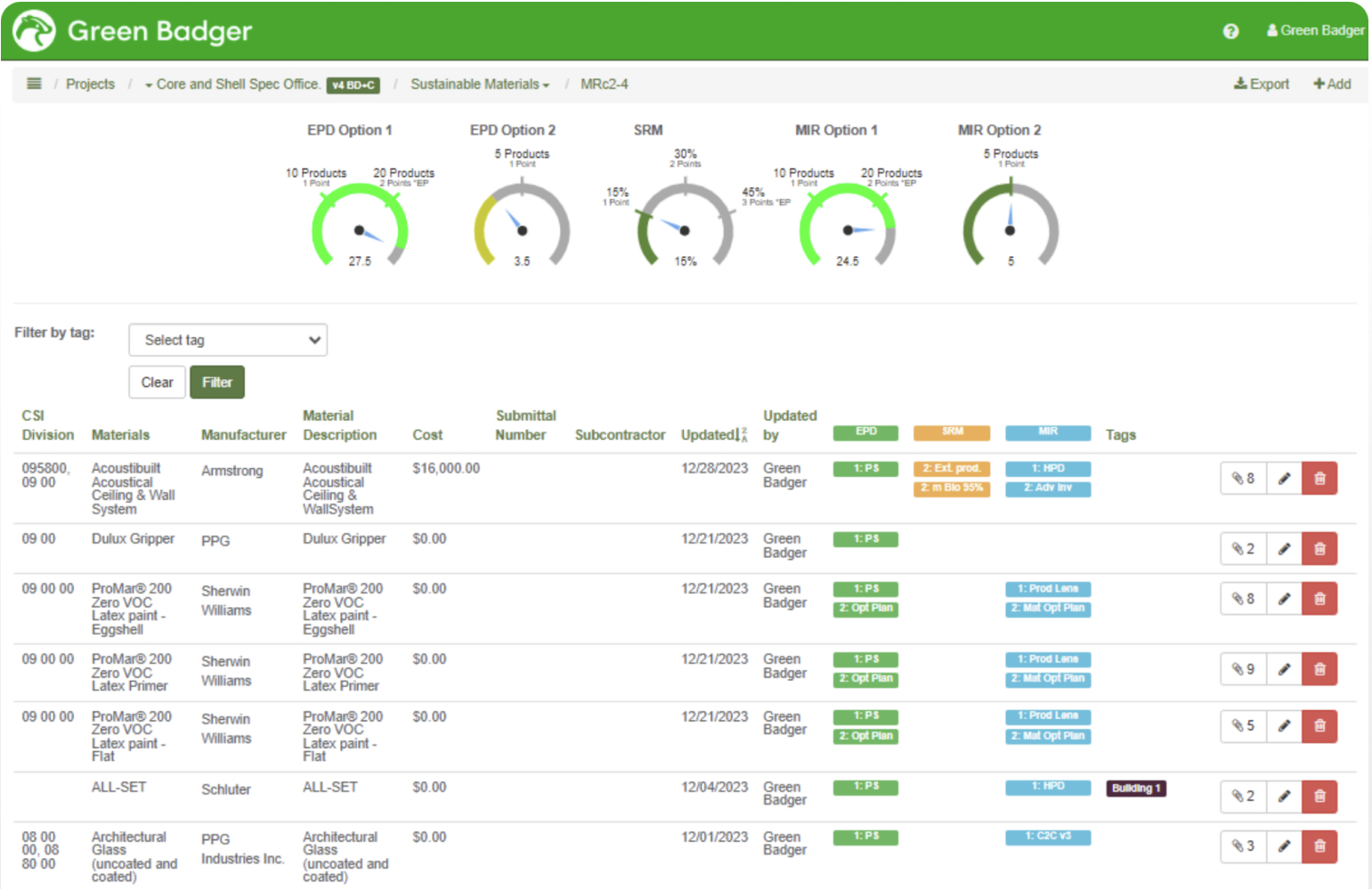The height and width of the screenshot is (889, 1372).
Task: Apply the tag Filter
Action: 217,382
